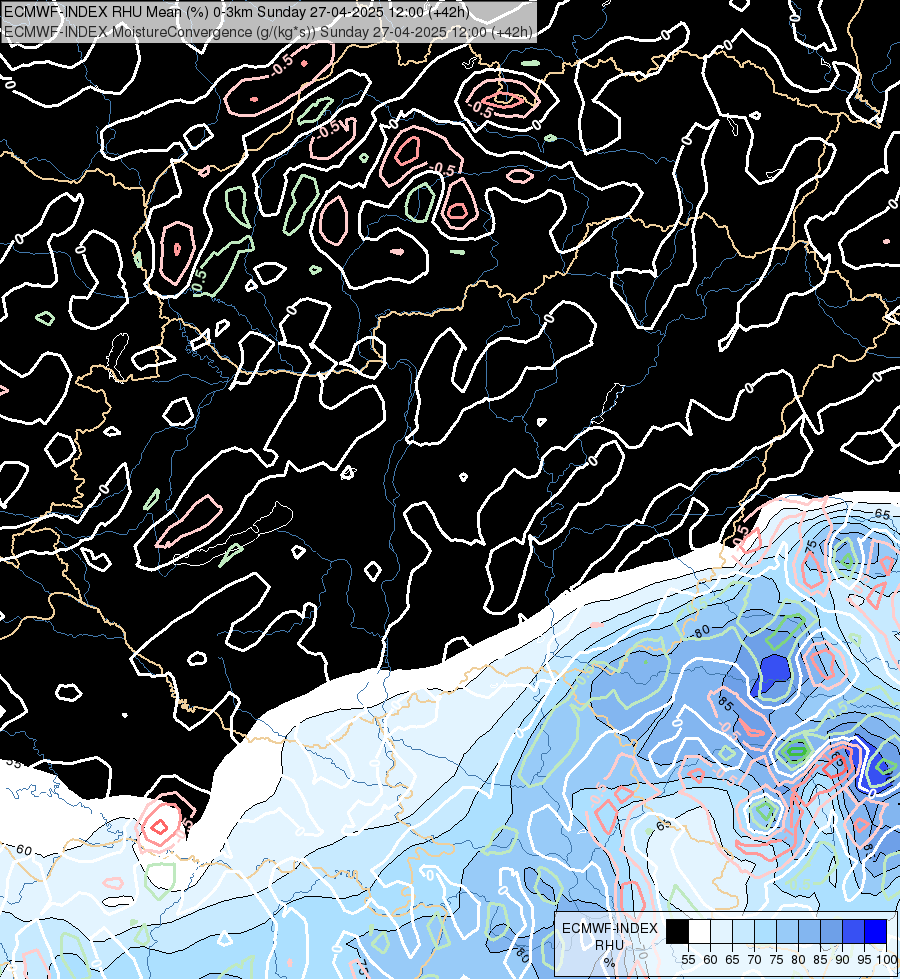900x979 pixels.
Task: Click the % unit label in legend
Action: [x=609, y=962]
